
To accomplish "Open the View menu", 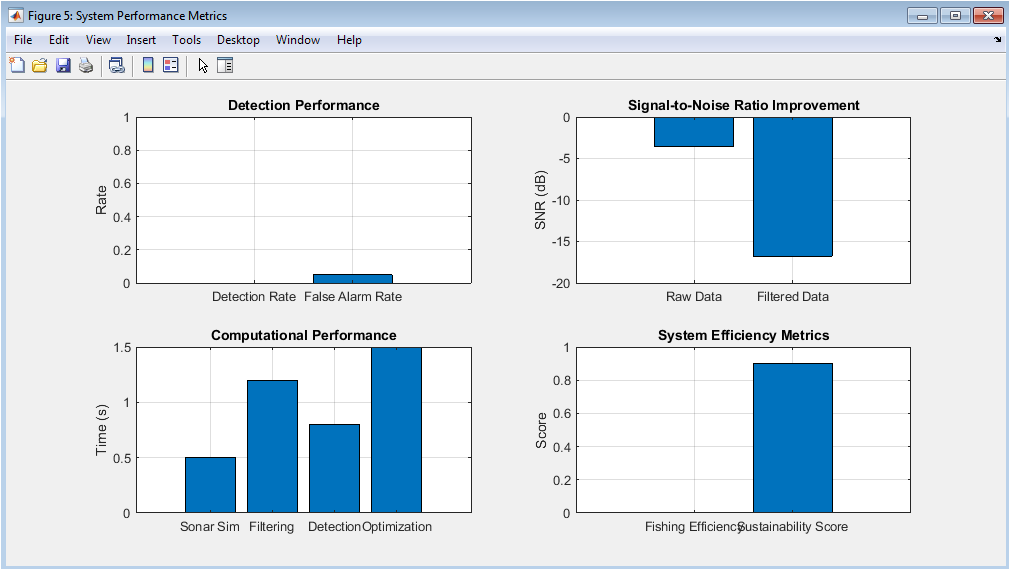I will point(98,40).
